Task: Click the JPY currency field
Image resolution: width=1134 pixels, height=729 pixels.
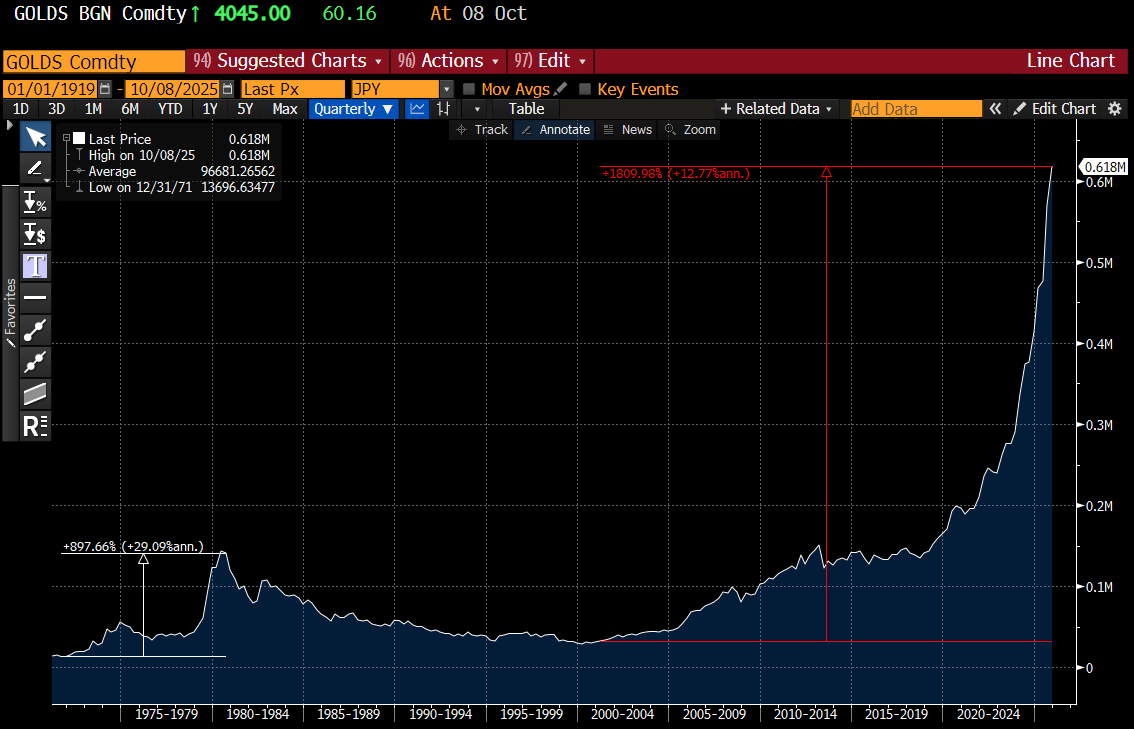Action: click(395, 89)
